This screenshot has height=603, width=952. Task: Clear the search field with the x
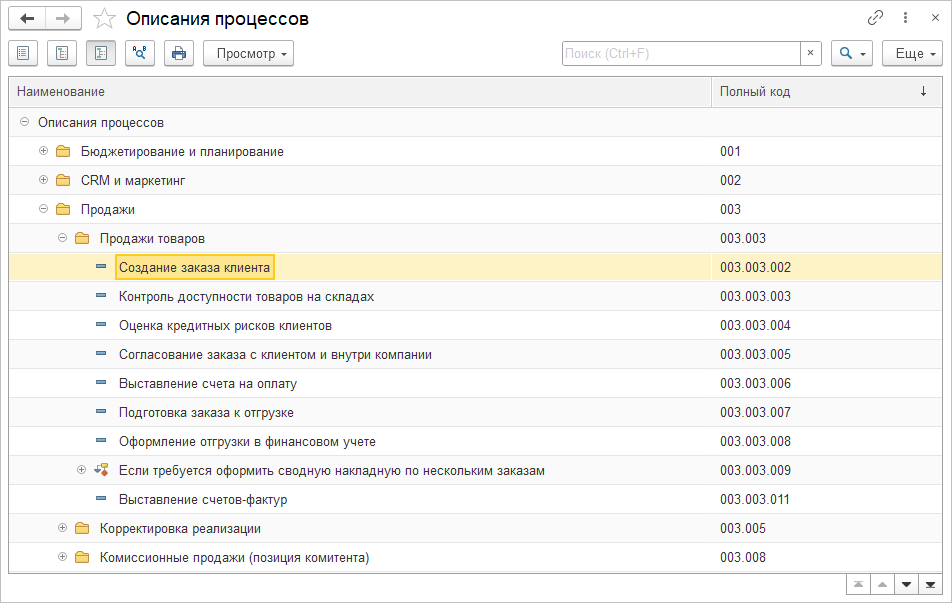coord(811,53)
